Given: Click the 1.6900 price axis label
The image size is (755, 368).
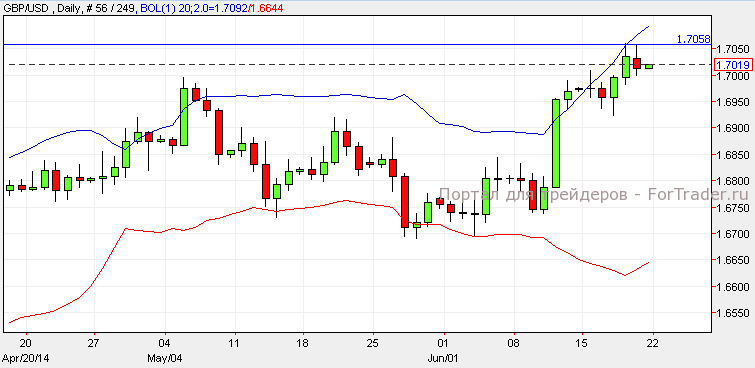Looking at the screenshot, I should [733, 129].
